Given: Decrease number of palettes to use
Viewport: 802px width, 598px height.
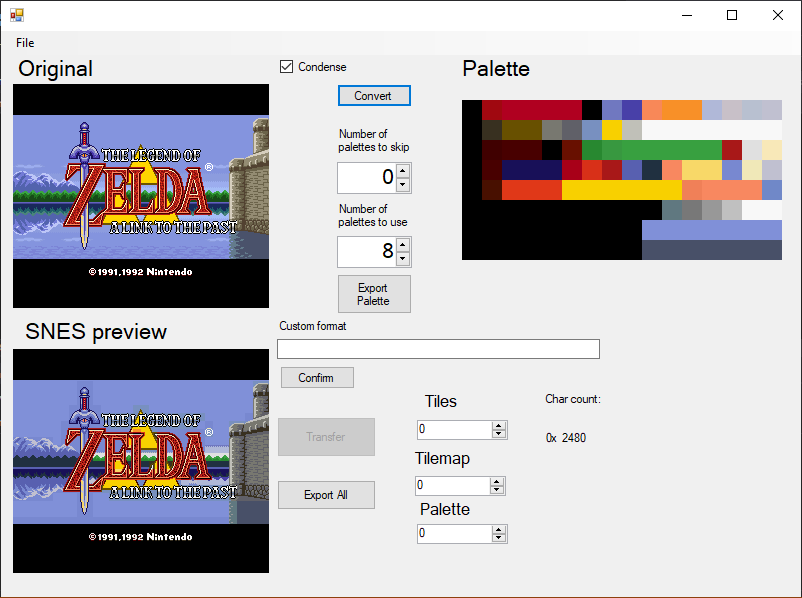Looking at the screenshot, I should point(402,259).
